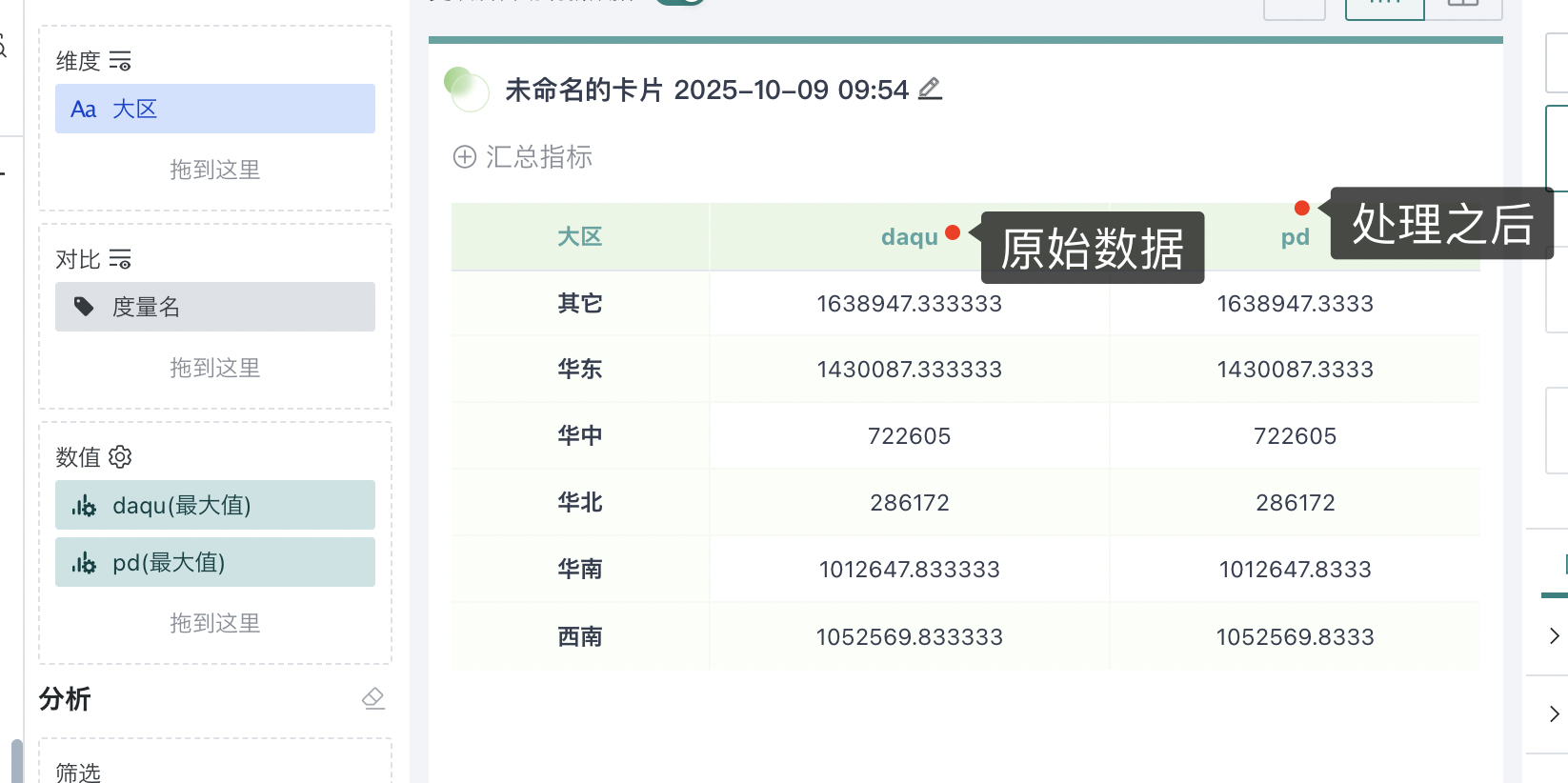
Task: Click cell value 1638947.333333
Action: pos(910,304)
